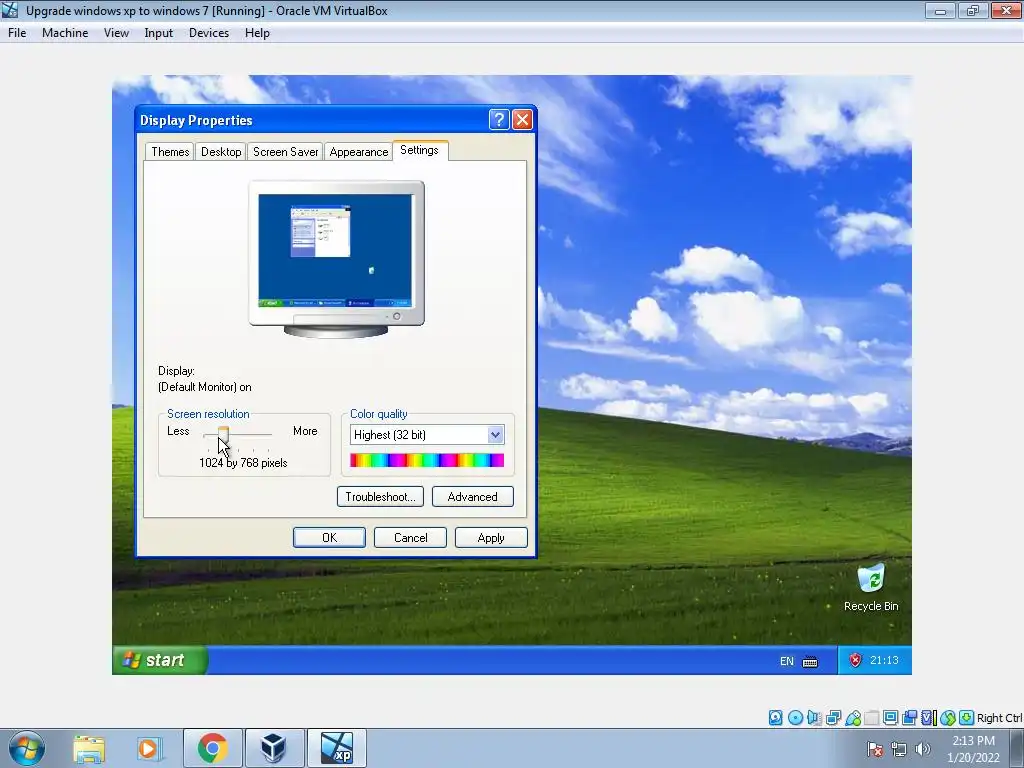
Task: Click the keyboard capture arrow icon near Right Ctrl
Action: coord(967,718)
